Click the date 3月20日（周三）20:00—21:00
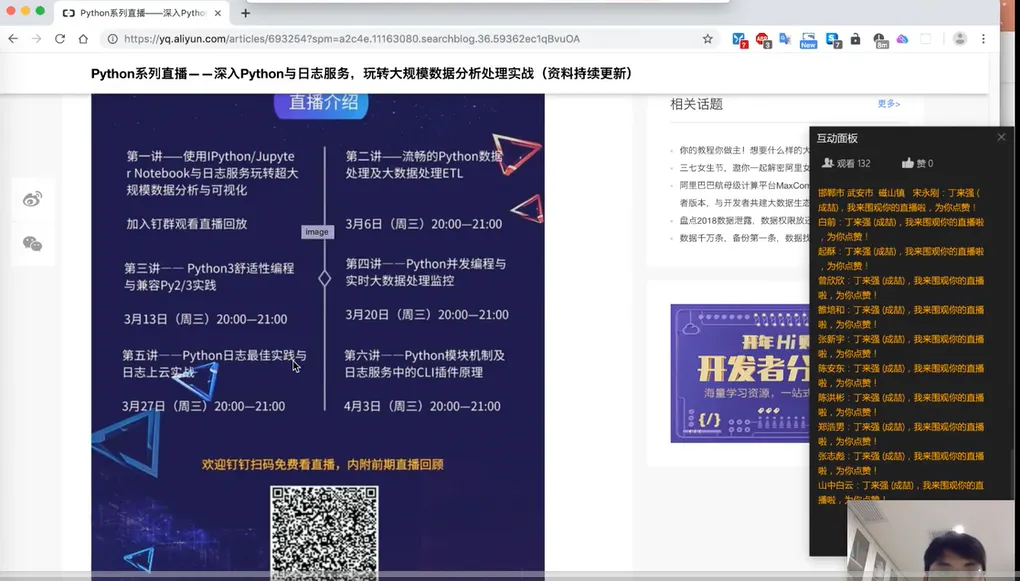 point(427,314)
